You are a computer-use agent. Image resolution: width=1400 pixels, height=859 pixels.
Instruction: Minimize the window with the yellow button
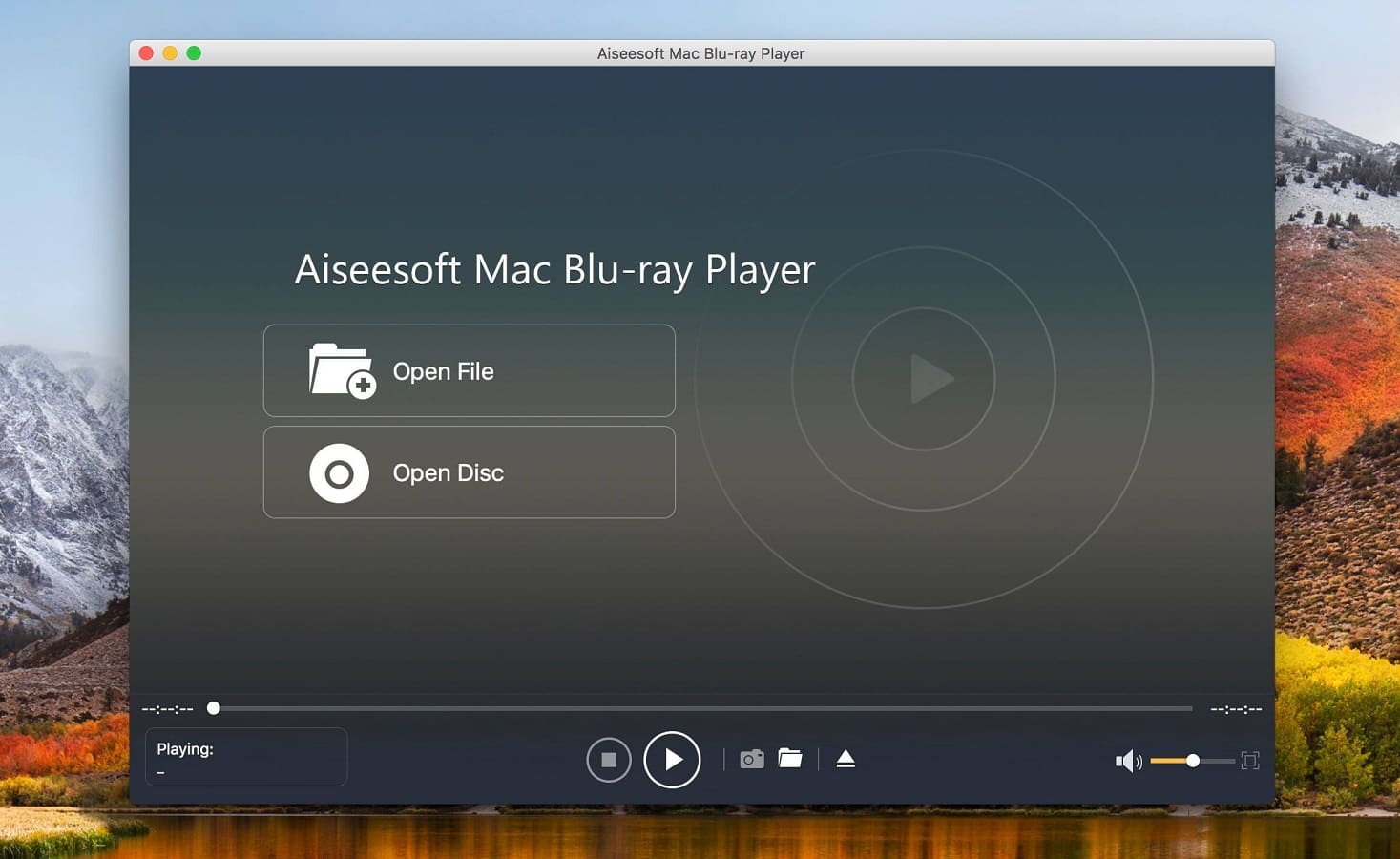click(x=170, y=53)
